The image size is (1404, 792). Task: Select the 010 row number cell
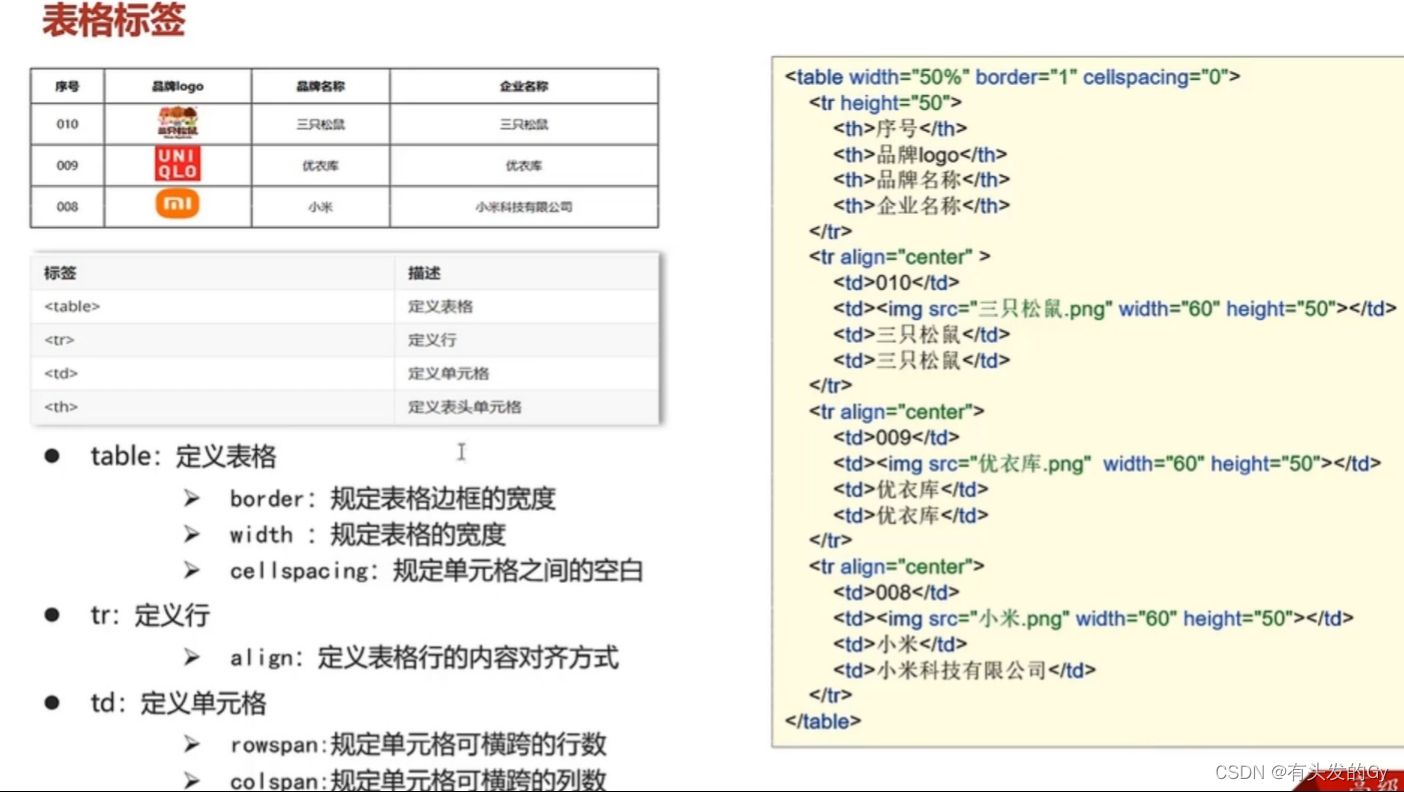click(x=66, y=124)
